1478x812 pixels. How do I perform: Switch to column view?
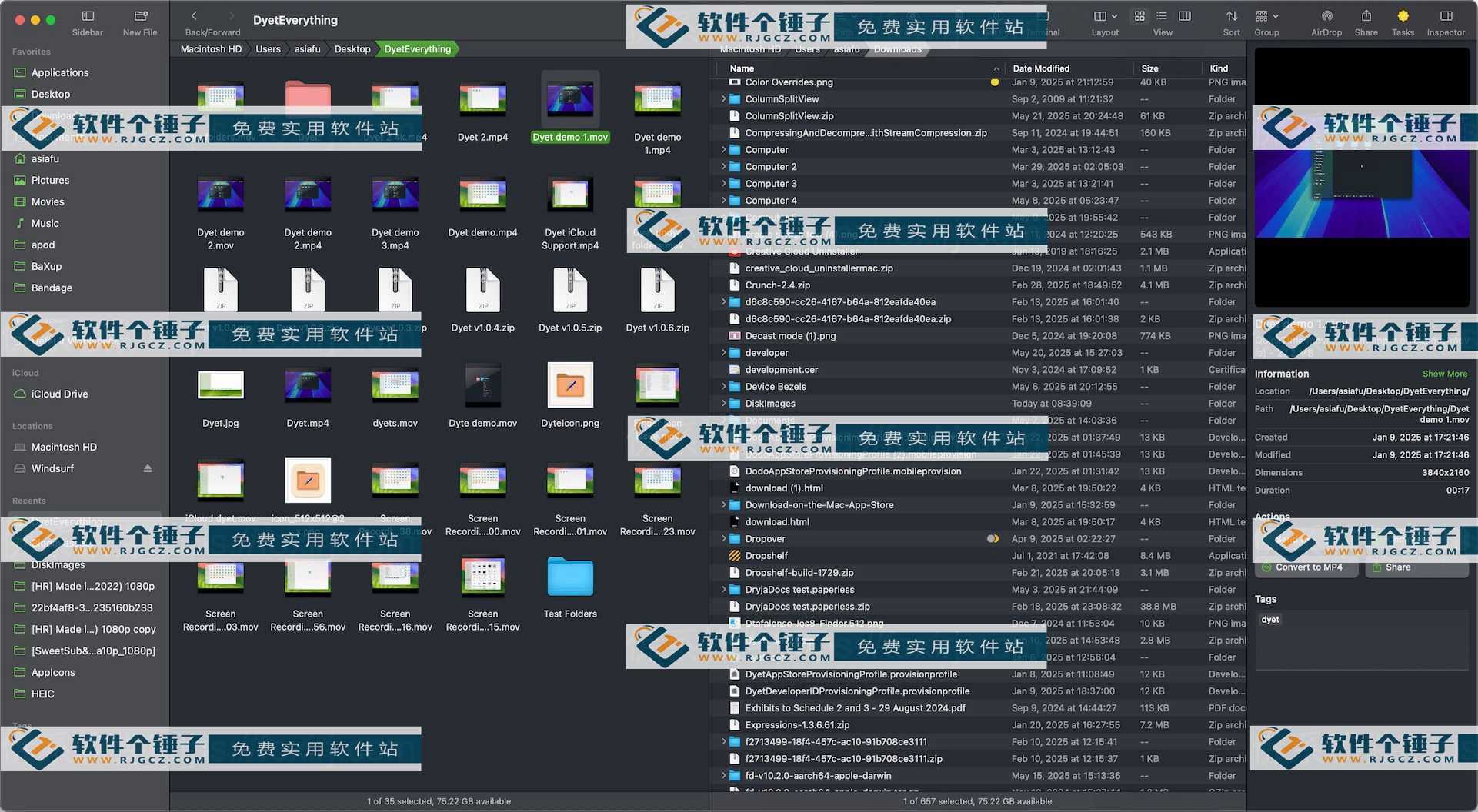[1185, 16]
